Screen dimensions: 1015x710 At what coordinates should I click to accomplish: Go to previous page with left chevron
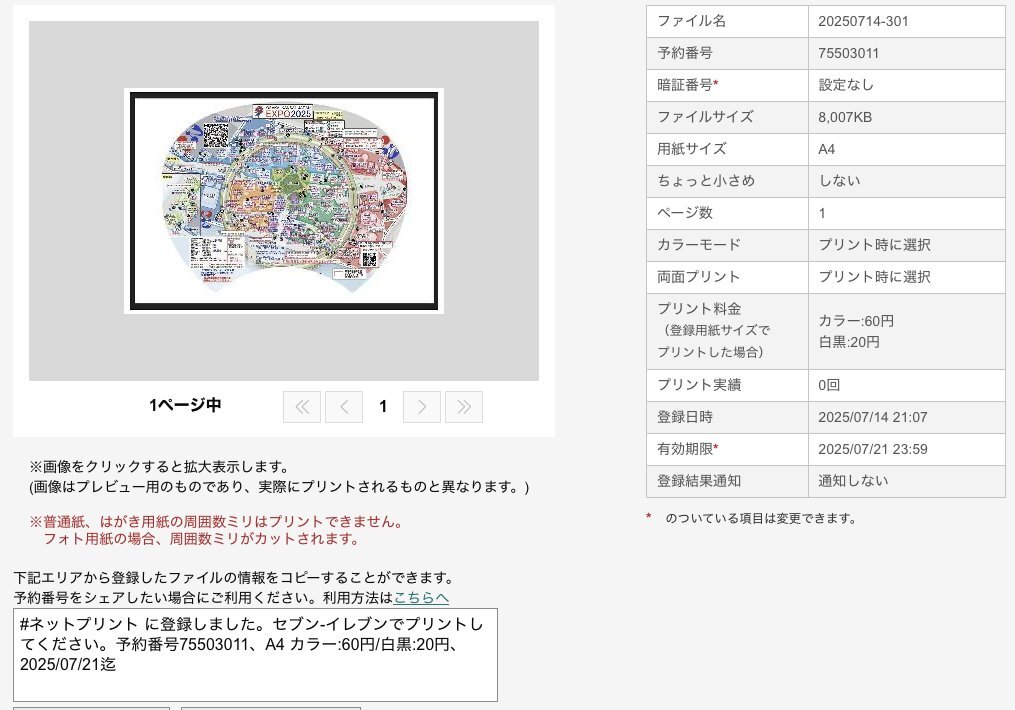coord(344,407)
